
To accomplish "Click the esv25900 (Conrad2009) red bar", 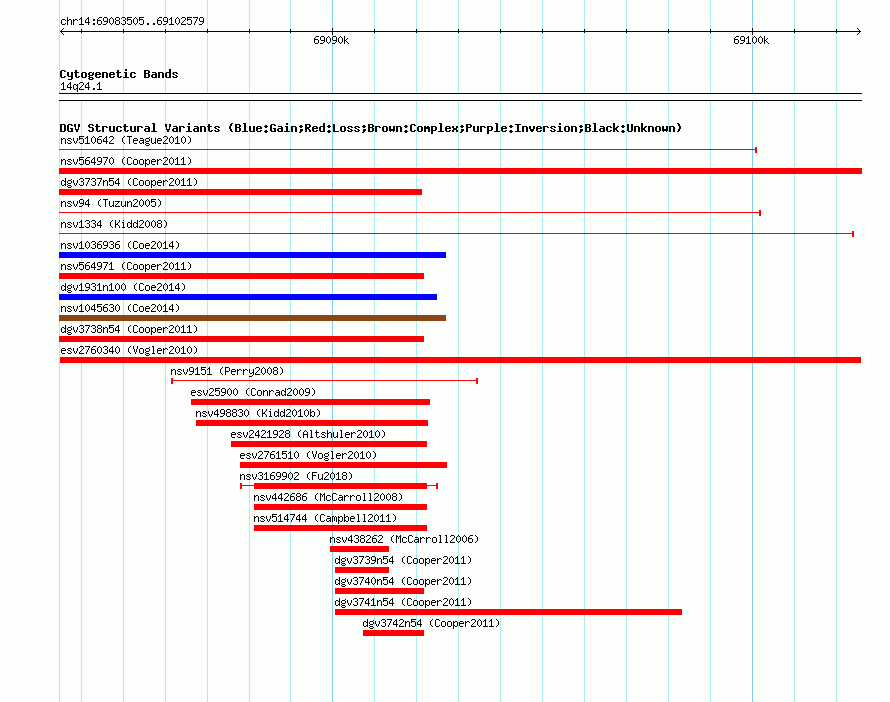I will tap(310, 402).
